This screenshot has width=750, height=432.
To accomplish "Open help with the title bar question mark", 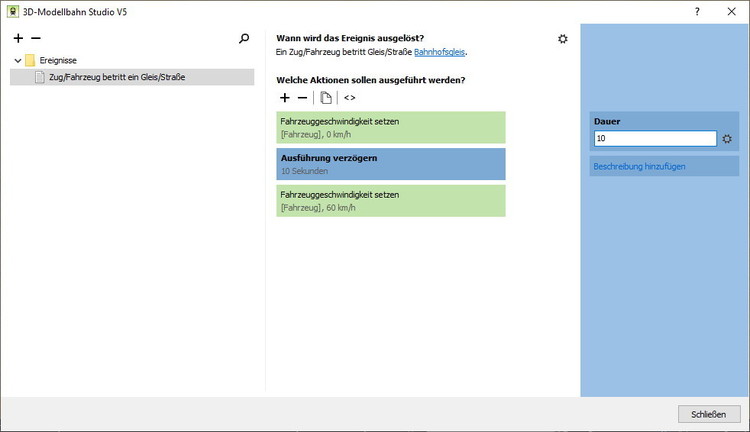I will coord(697,10).
